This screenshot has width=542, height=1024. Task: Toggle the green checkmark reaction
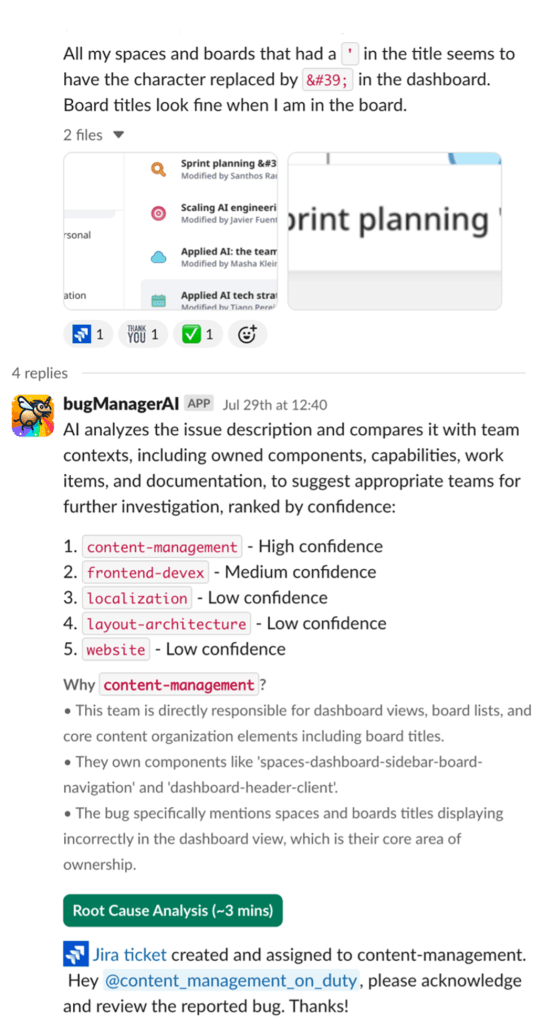pyautogui.click(x=197, y=335)
